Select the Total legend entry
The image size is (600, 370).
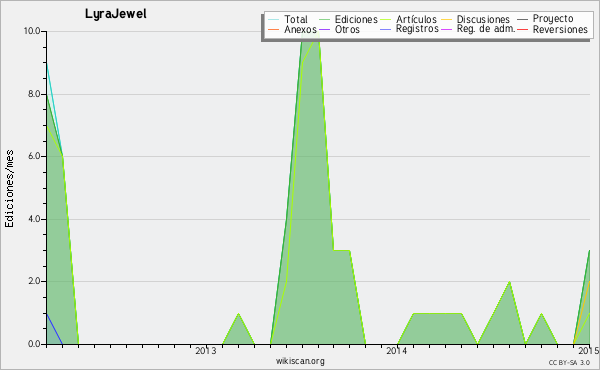coord(296,19)
